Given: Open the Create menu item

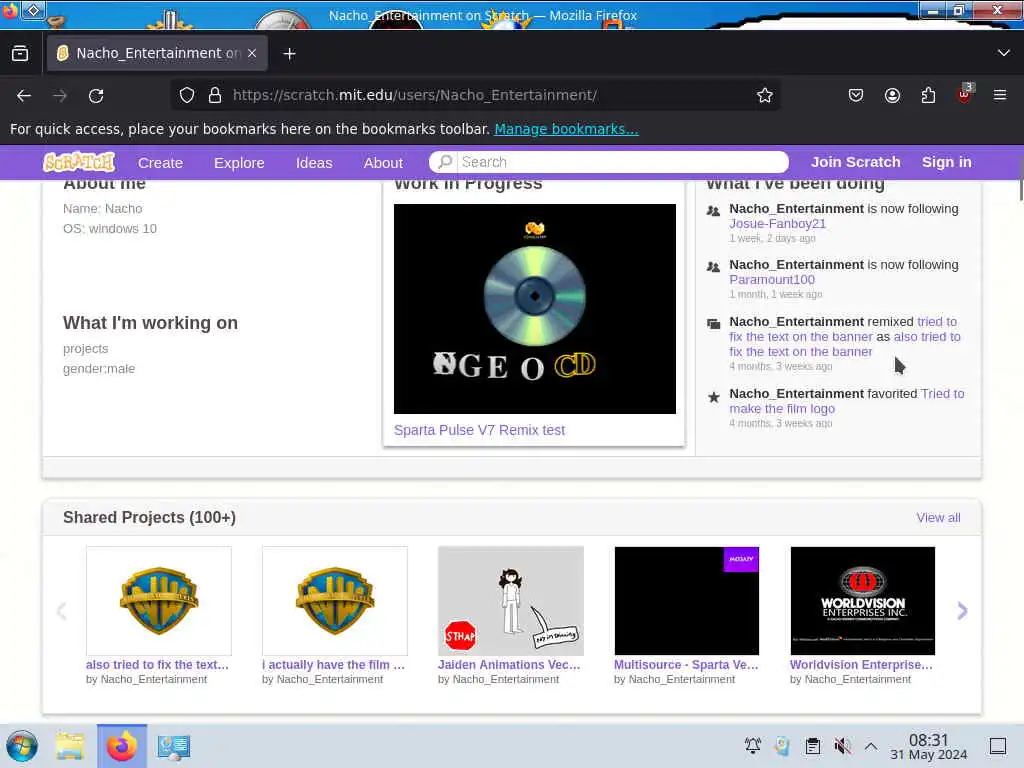Looking at the screenshot, I should coord(160,163).
